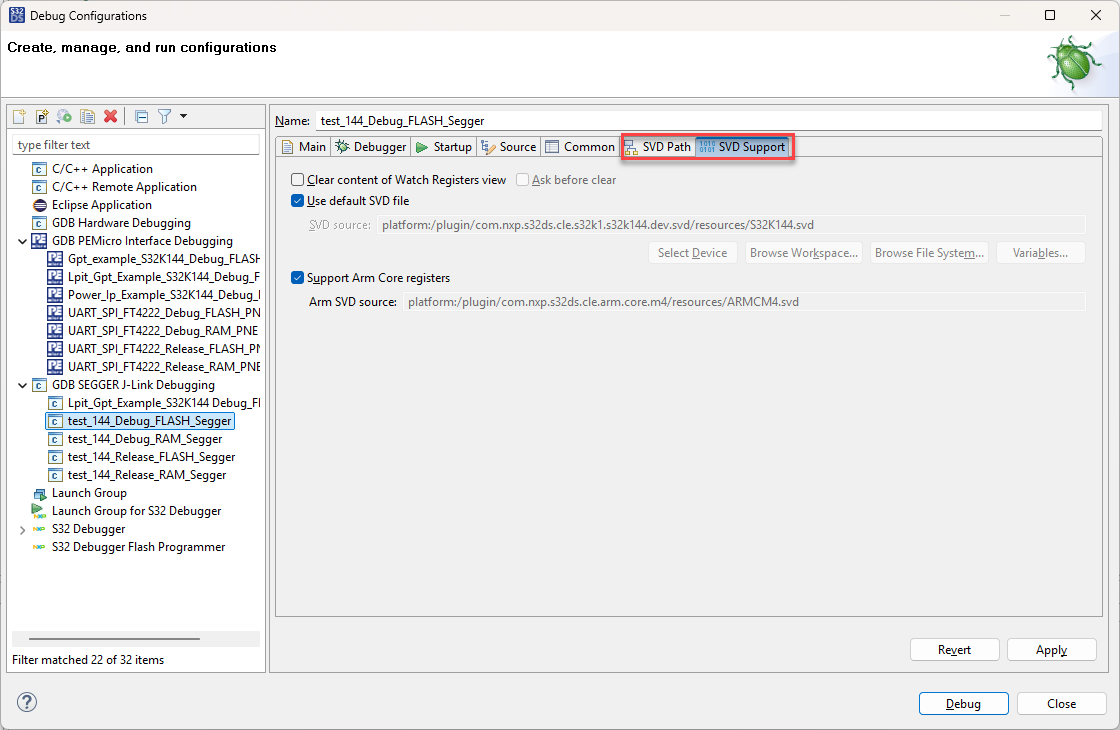Screen dimensions: 1120x730
Task: Collapse GDB PEMicro Interface Debugging node
Action: coord(22,241)
